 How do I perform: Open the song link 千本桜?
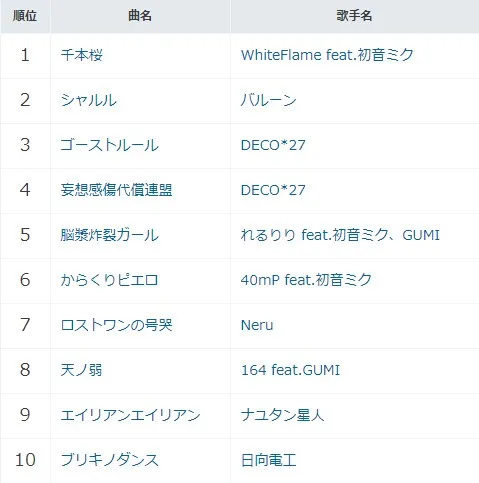(x=81, y=55)
